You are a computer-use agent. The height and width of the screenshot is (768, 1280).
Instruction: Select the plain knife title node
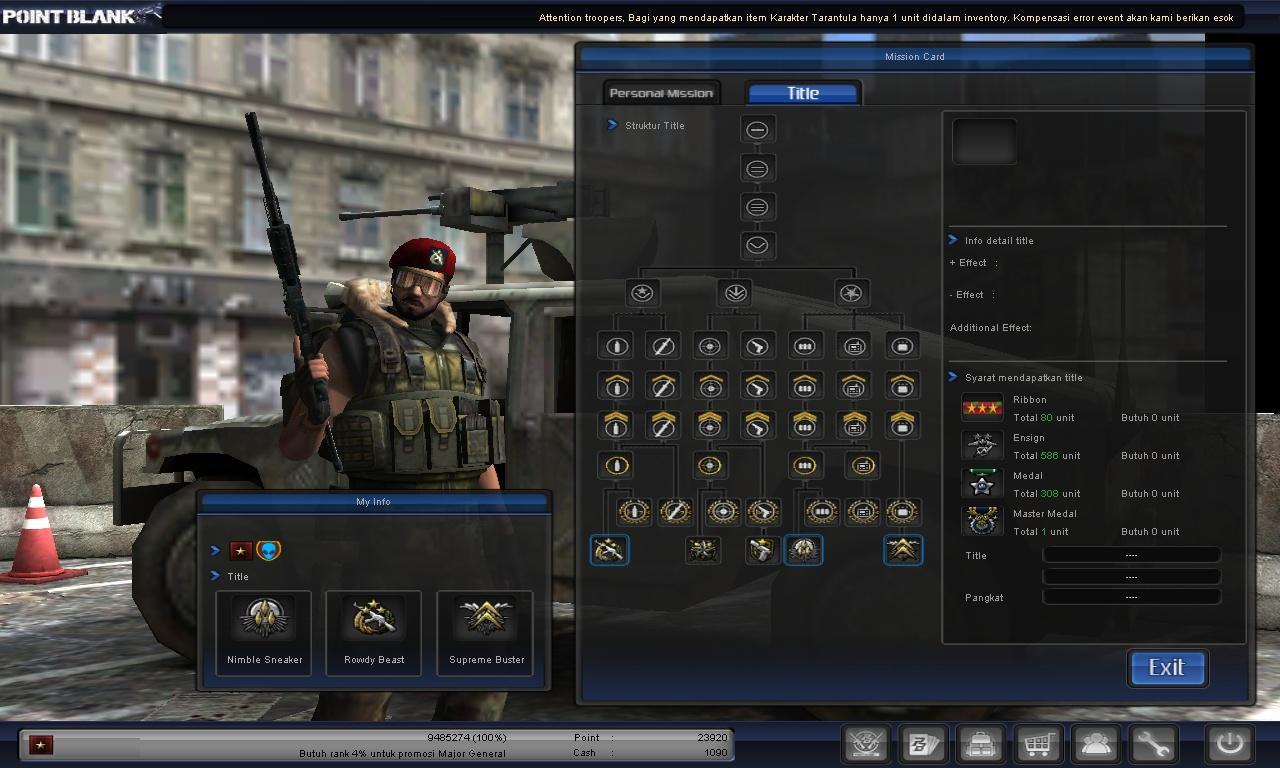pyautogui.click(x=662, y=346)
